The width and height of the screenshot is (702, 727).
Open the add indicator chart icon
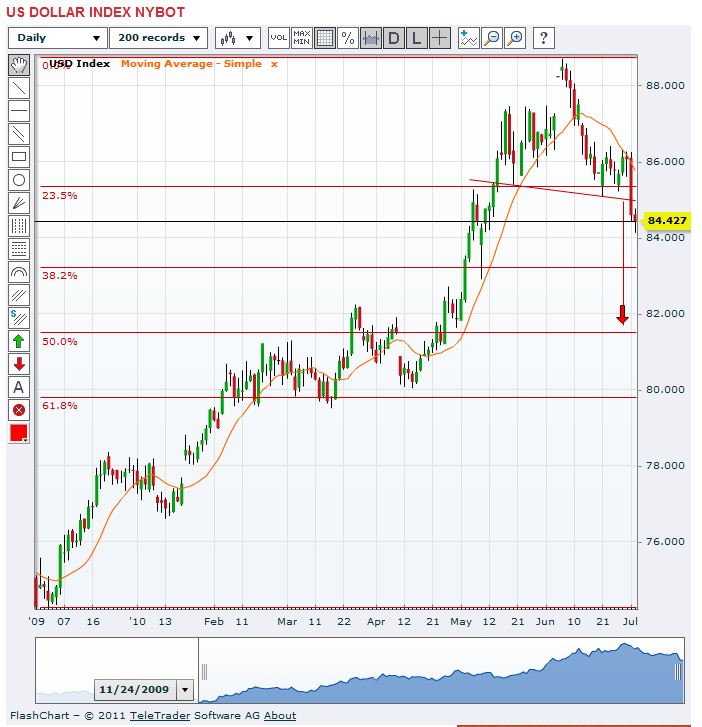(469, 38)
